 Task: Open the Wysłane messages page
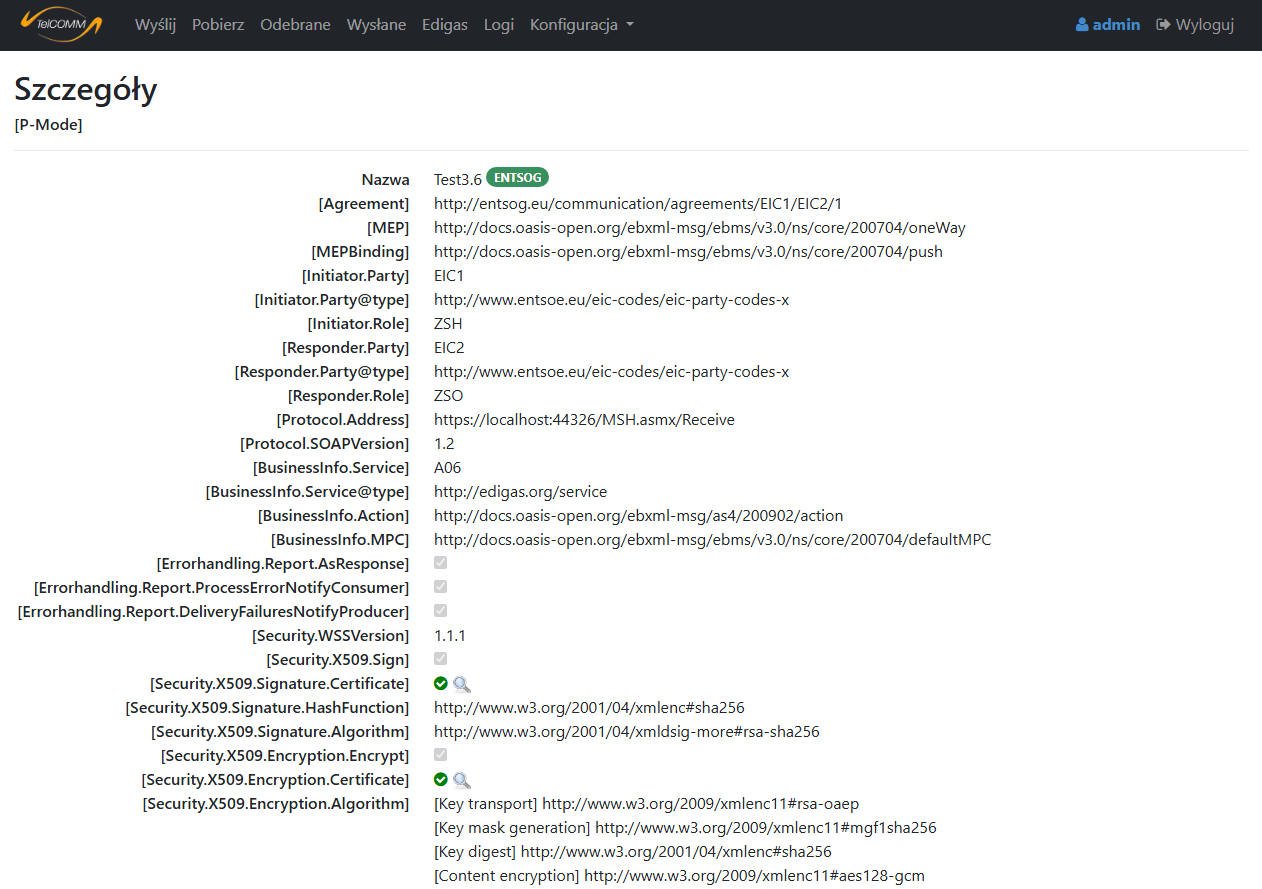376,25
